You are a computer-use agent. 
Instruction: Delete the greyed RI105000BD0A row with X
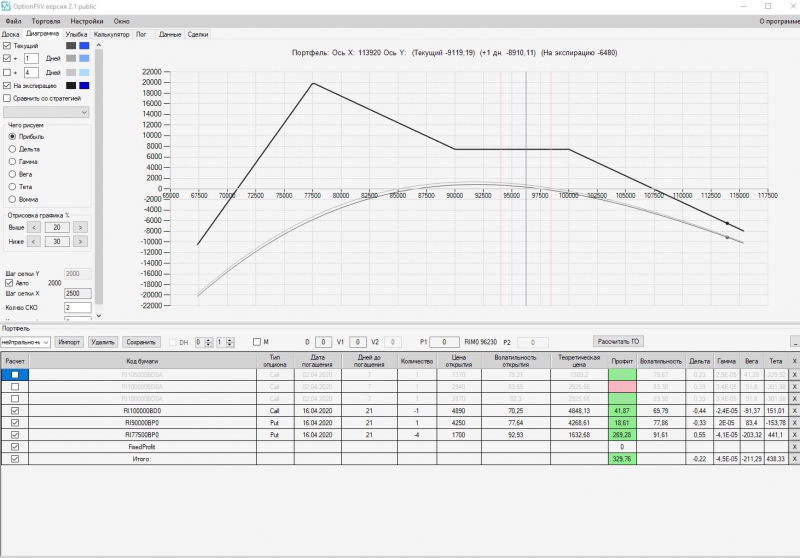click(x=794, y=375)
